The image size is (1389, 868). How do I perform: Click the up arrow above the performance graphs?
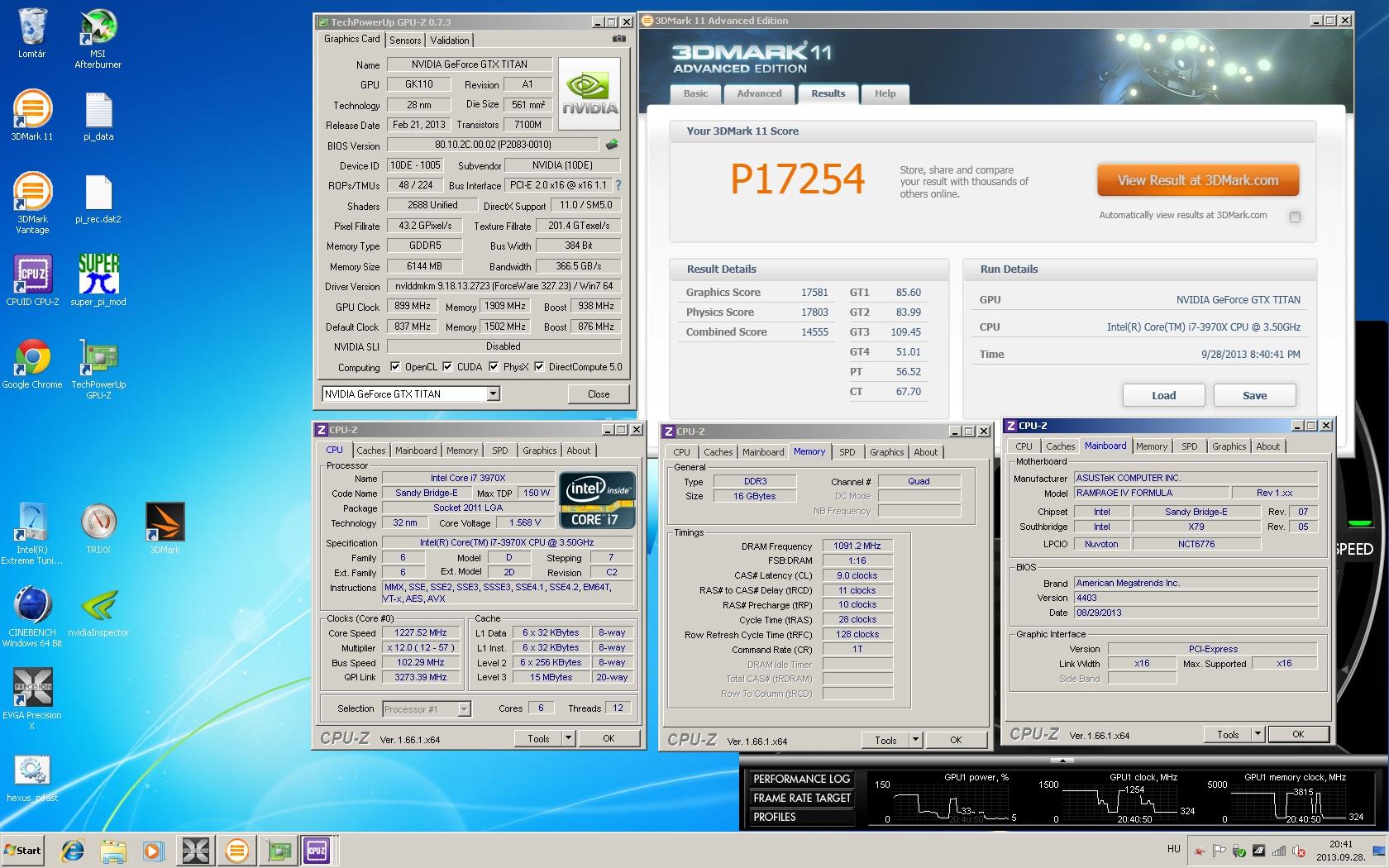pos(1062,760)
